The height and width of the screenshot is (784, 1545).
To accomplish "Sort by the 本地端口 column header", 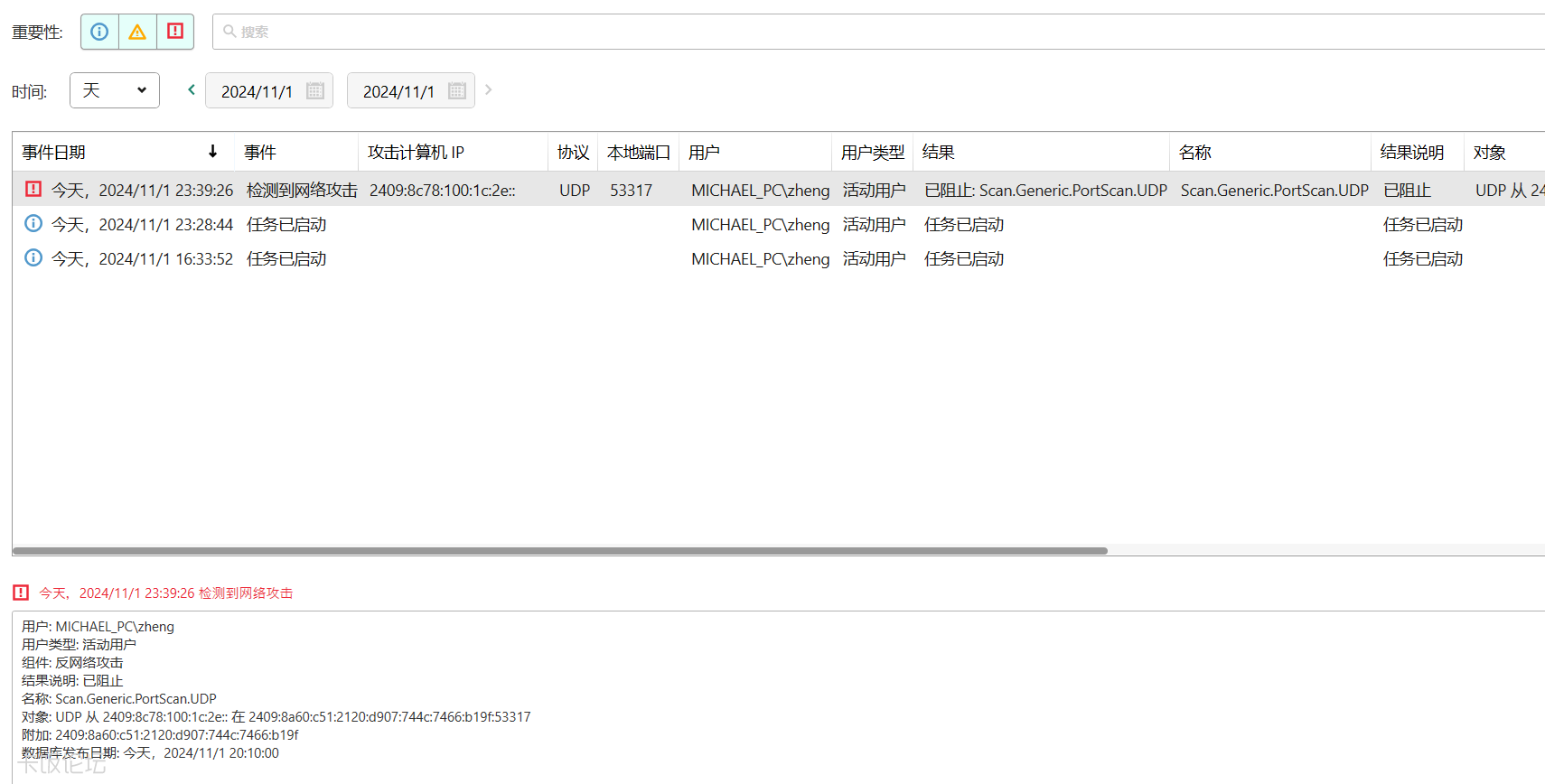I will (x=639, y=152).
